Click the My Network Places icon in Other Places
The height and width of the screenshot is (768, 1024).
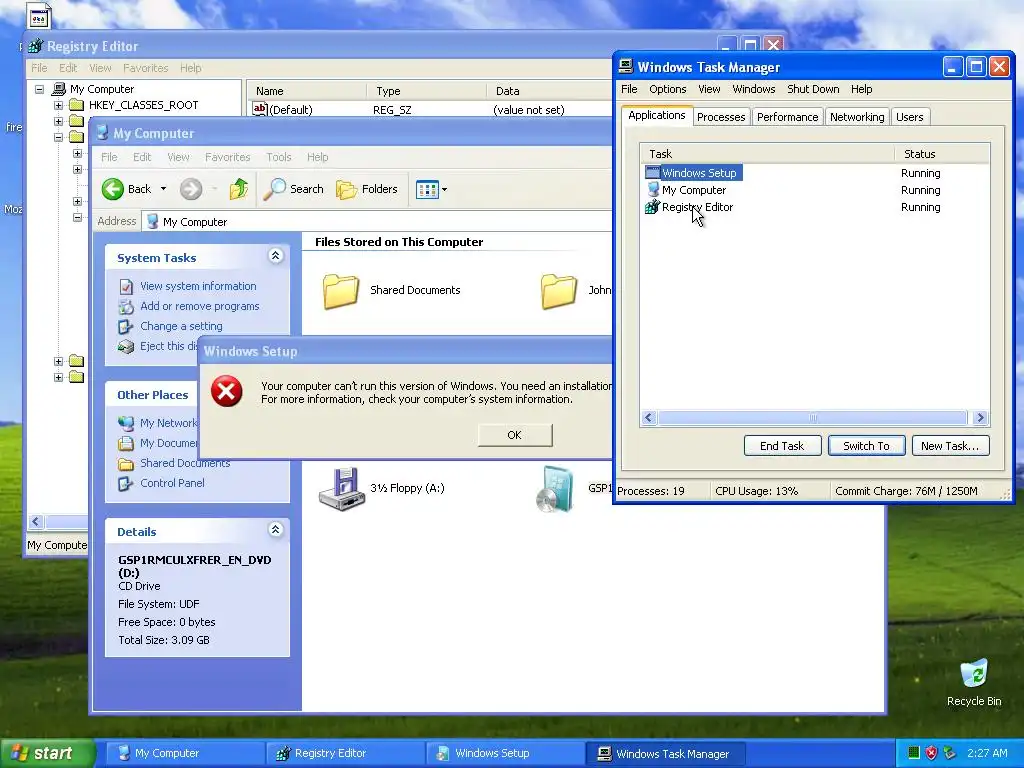(x=125, y=423)
